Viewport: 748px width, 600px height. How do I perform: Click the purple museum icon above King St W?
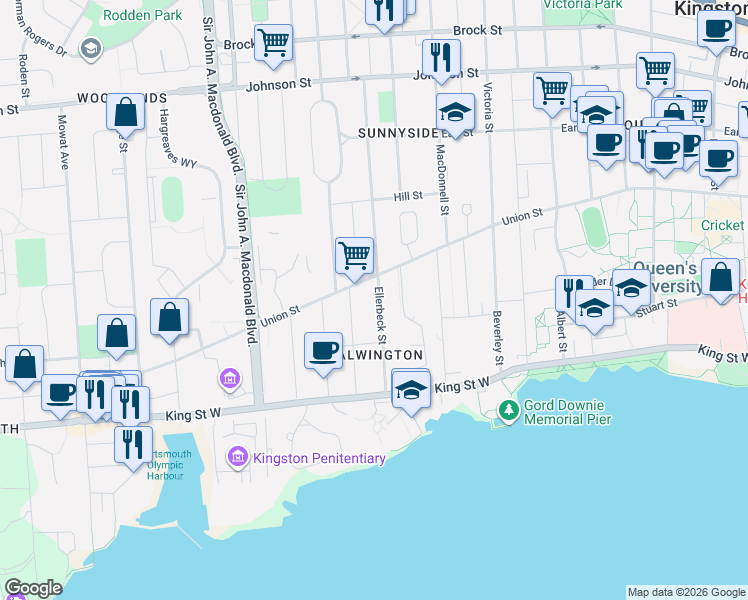click(x=230, y=380)
